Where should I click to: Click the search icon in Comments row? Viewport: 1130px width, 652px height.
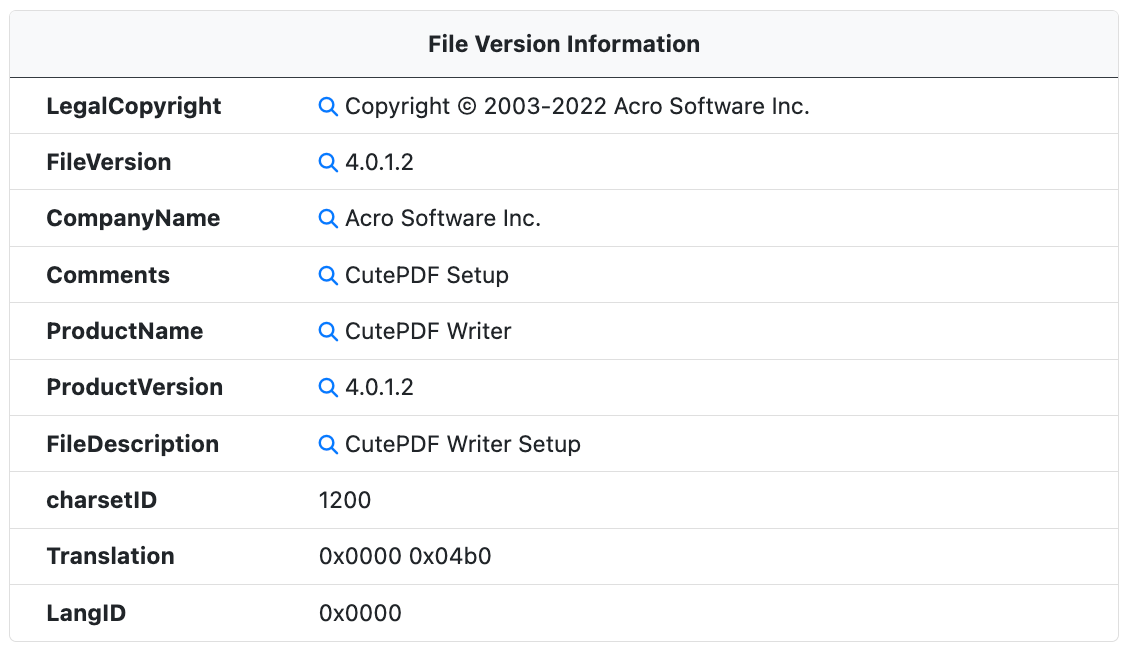pyautogui.click(x=328, y=275)
